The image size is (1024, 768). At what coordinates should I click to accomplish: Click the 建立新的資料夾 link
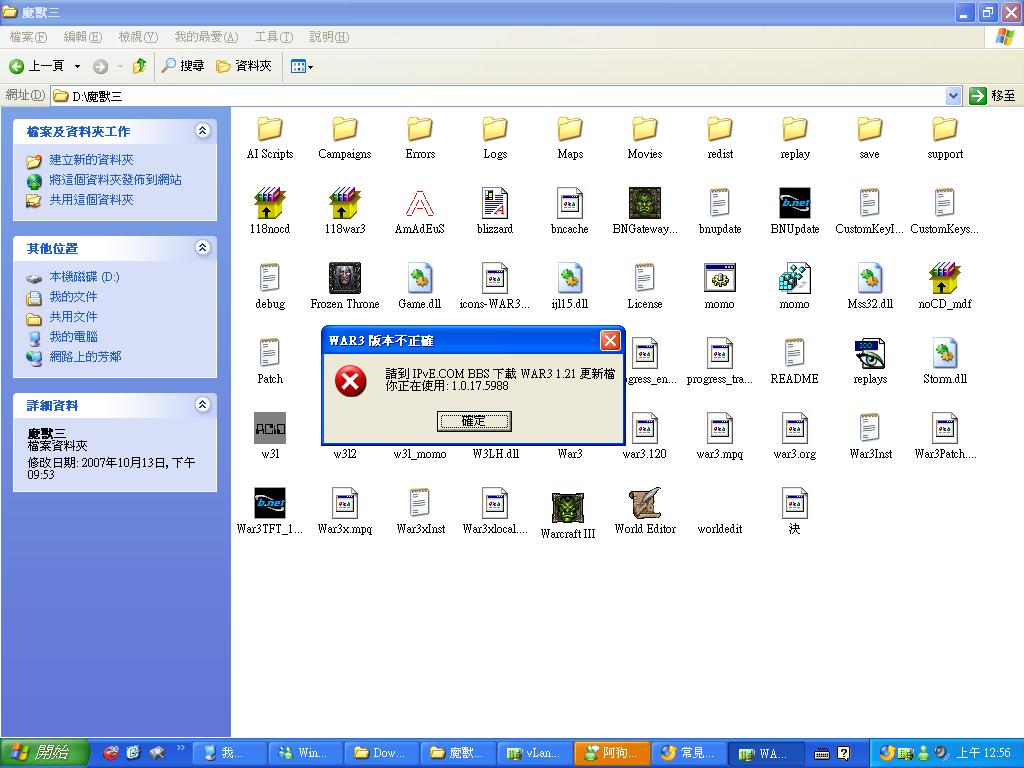(91, 160)
